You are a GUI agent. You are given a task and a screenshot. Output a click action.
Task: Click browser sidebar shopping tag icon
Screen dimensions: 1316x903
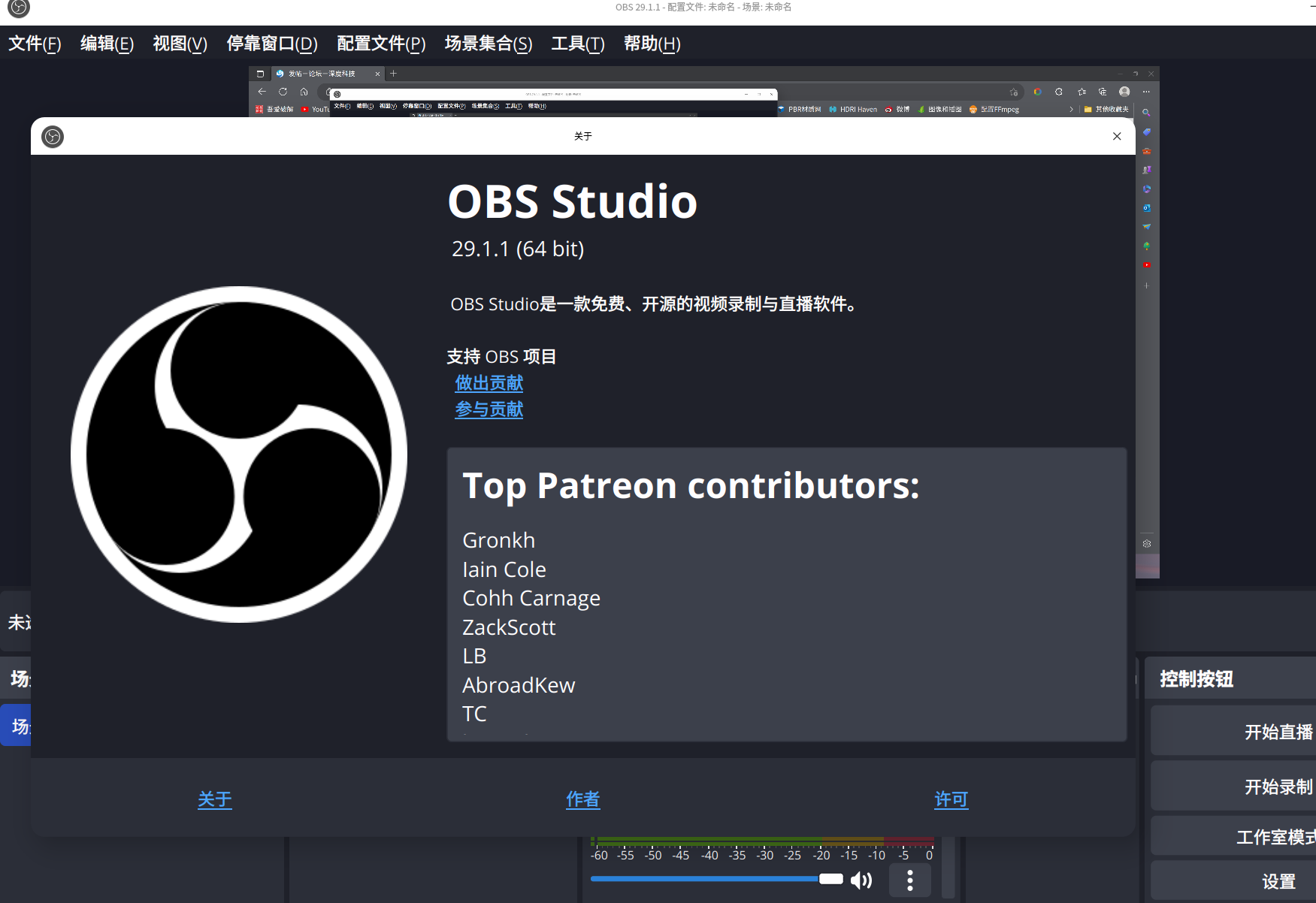(1146, 131)
